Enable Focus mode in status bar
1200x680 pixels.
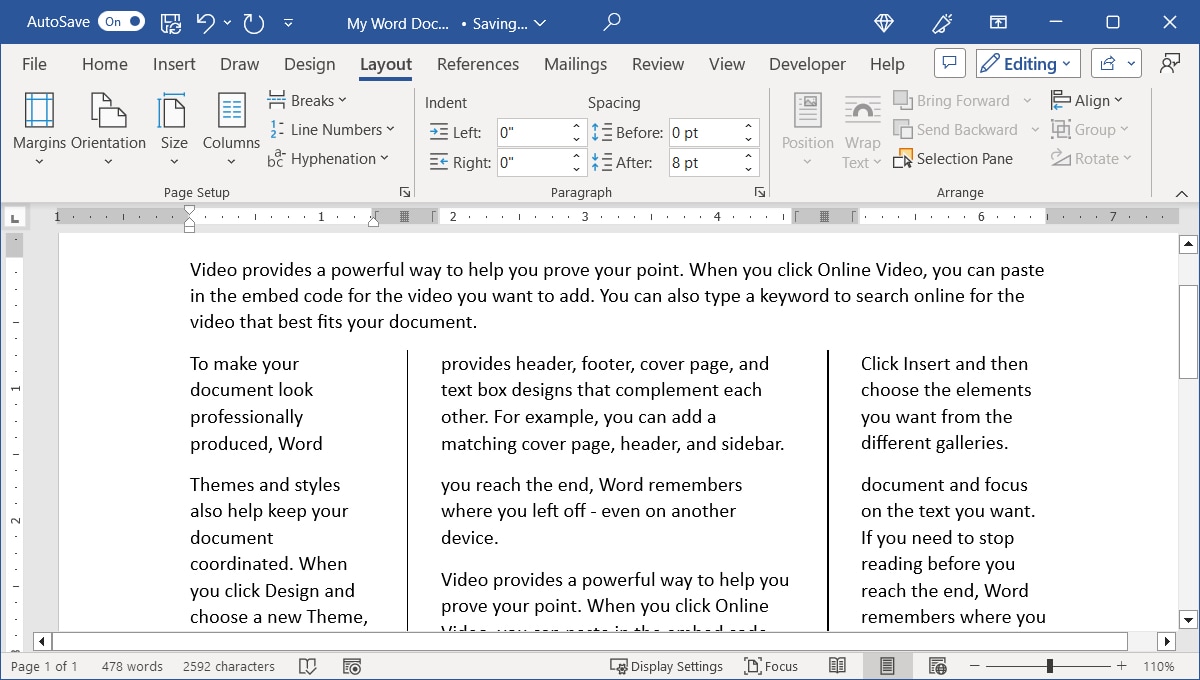coord(771,665)
